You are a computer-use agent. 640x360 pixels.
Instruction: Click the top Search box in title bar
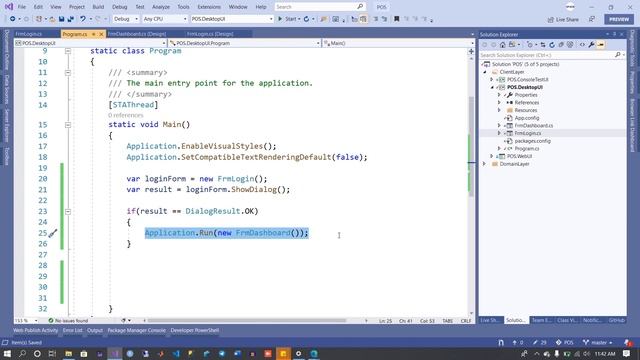click(x=319, y=7)
